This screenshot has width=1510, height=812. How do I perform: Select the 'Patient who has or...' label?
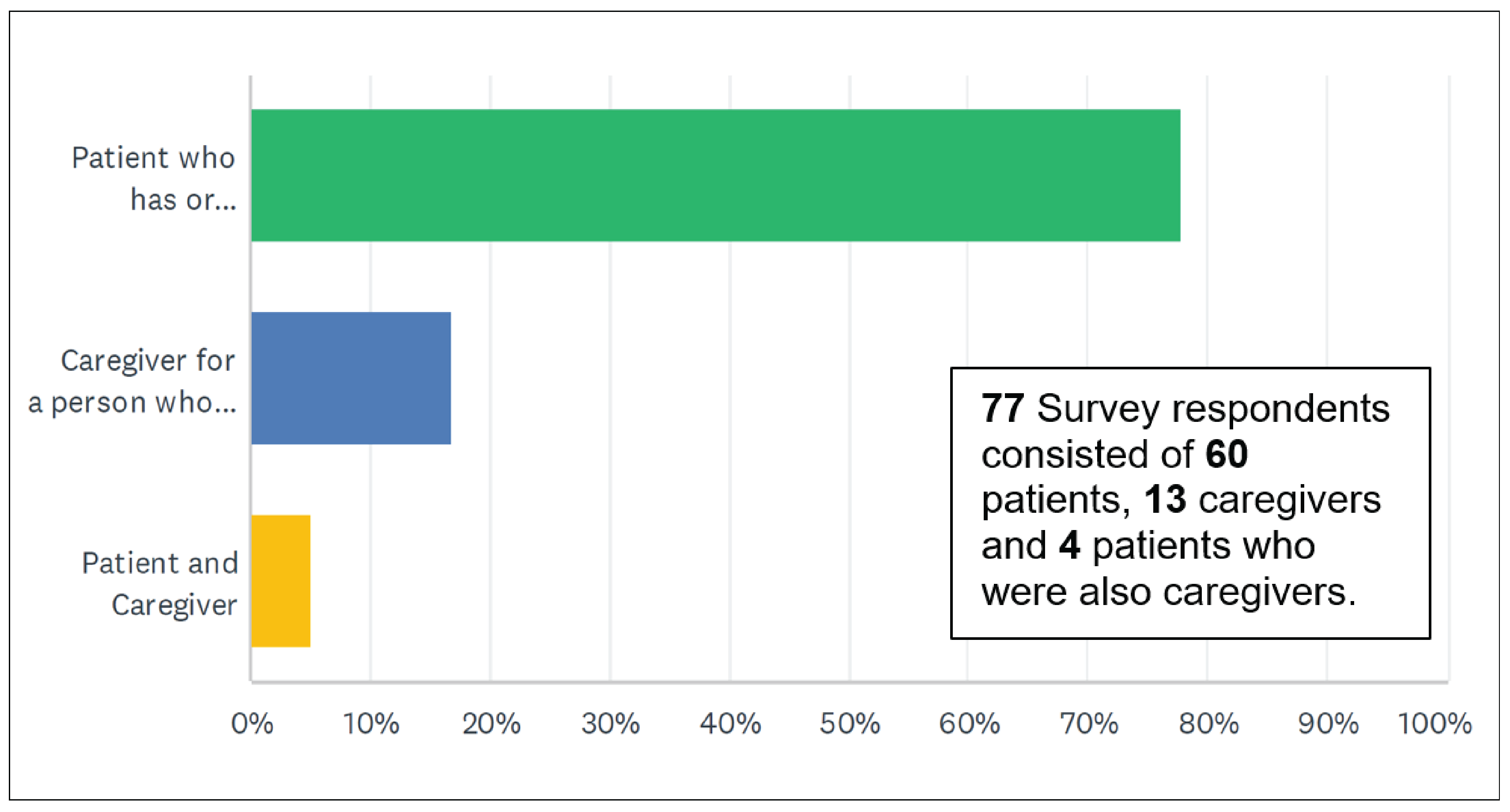(x=154, y=179)
